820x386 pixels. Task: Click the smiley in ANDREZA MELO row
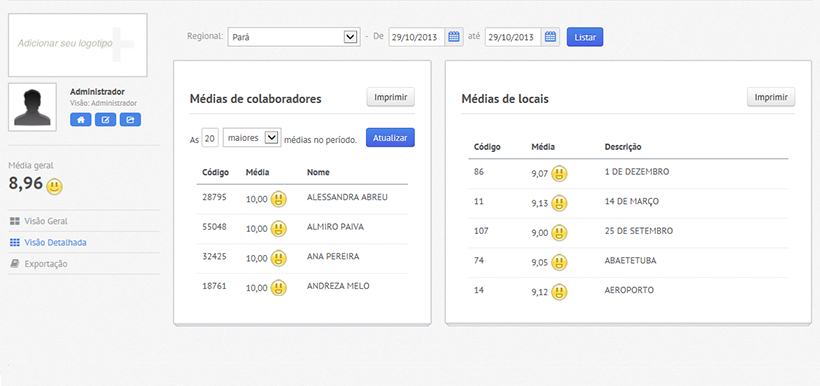279,288
